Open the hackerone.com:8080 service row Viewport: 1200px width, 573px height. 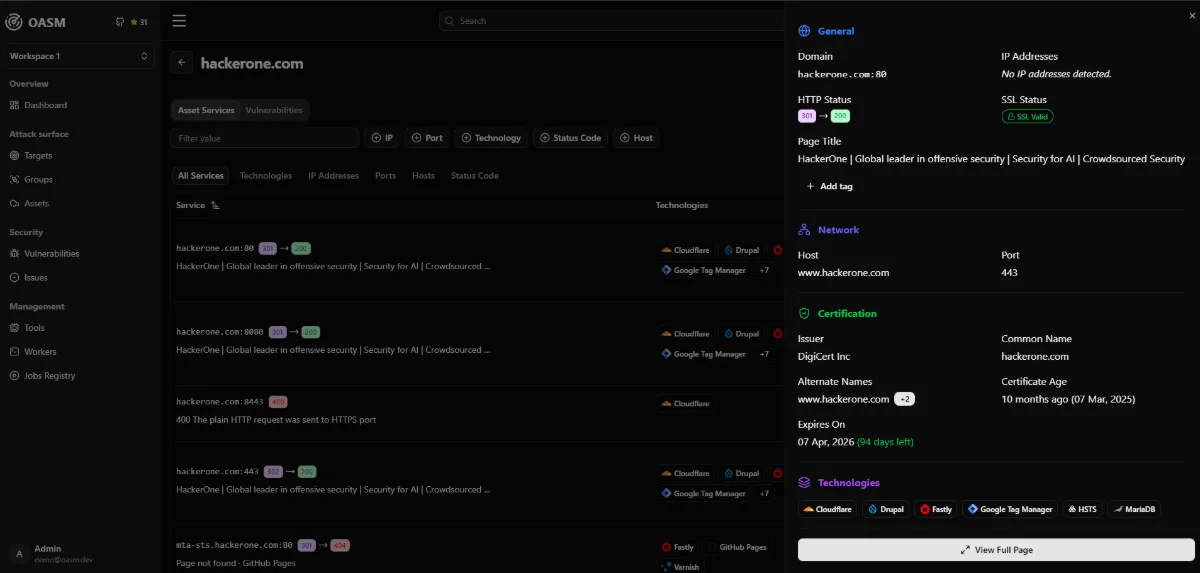478,344
